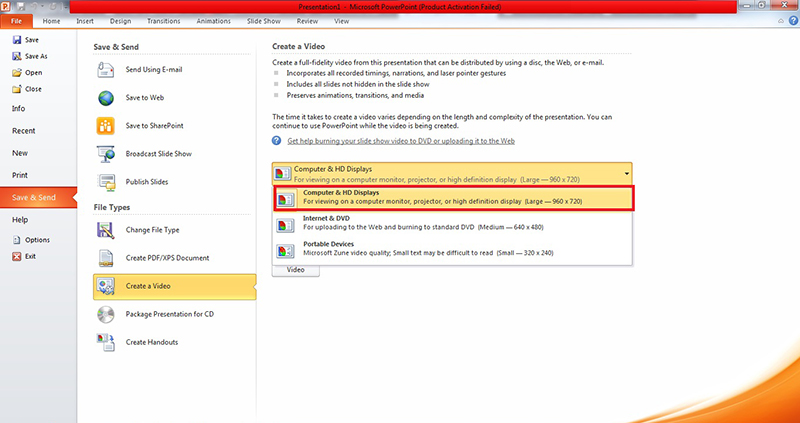Switch to the Design tab
The image size is (800, 423).
120,21
